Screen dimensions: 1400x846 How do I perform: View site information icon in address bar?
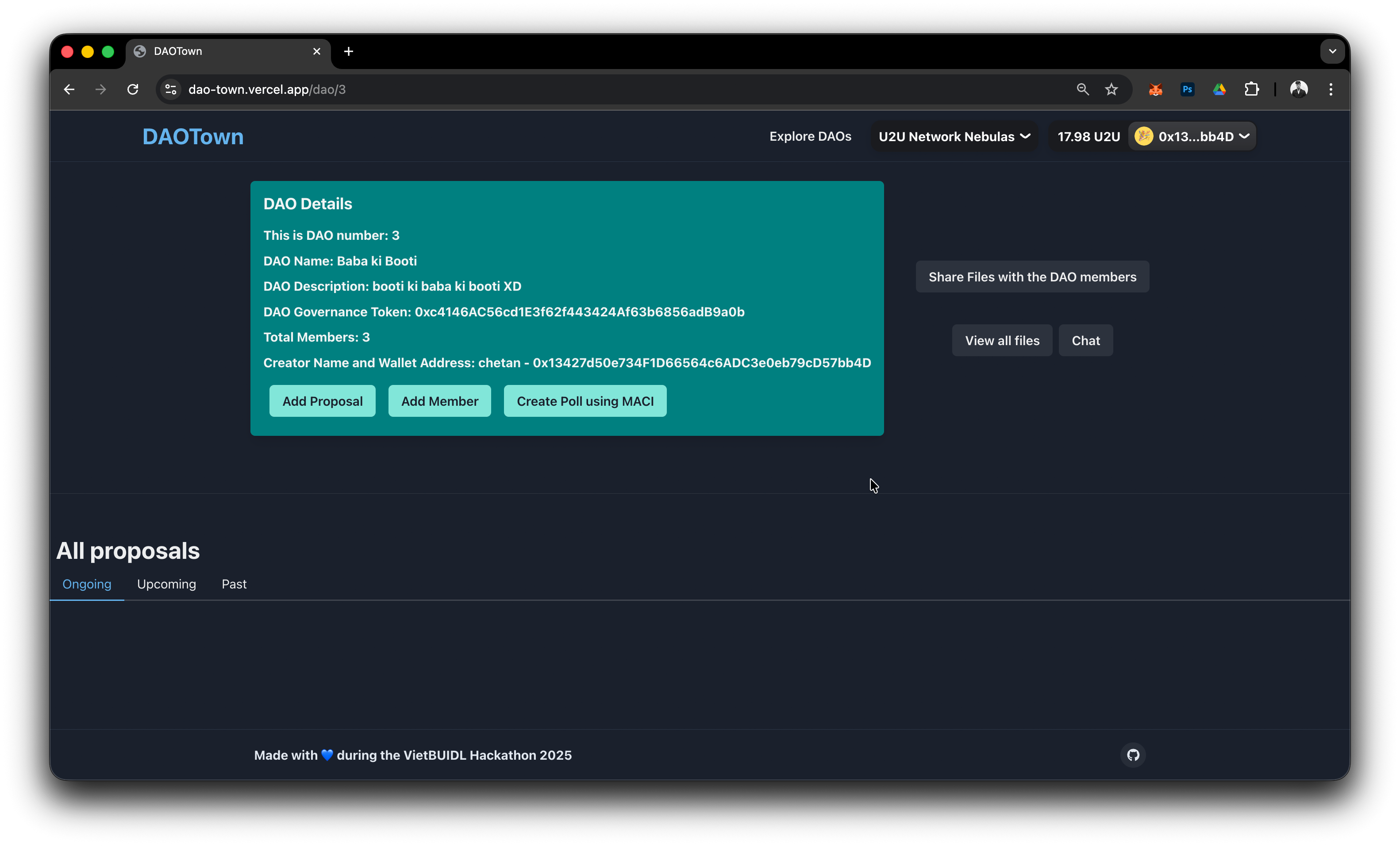[x=170, y=89]
